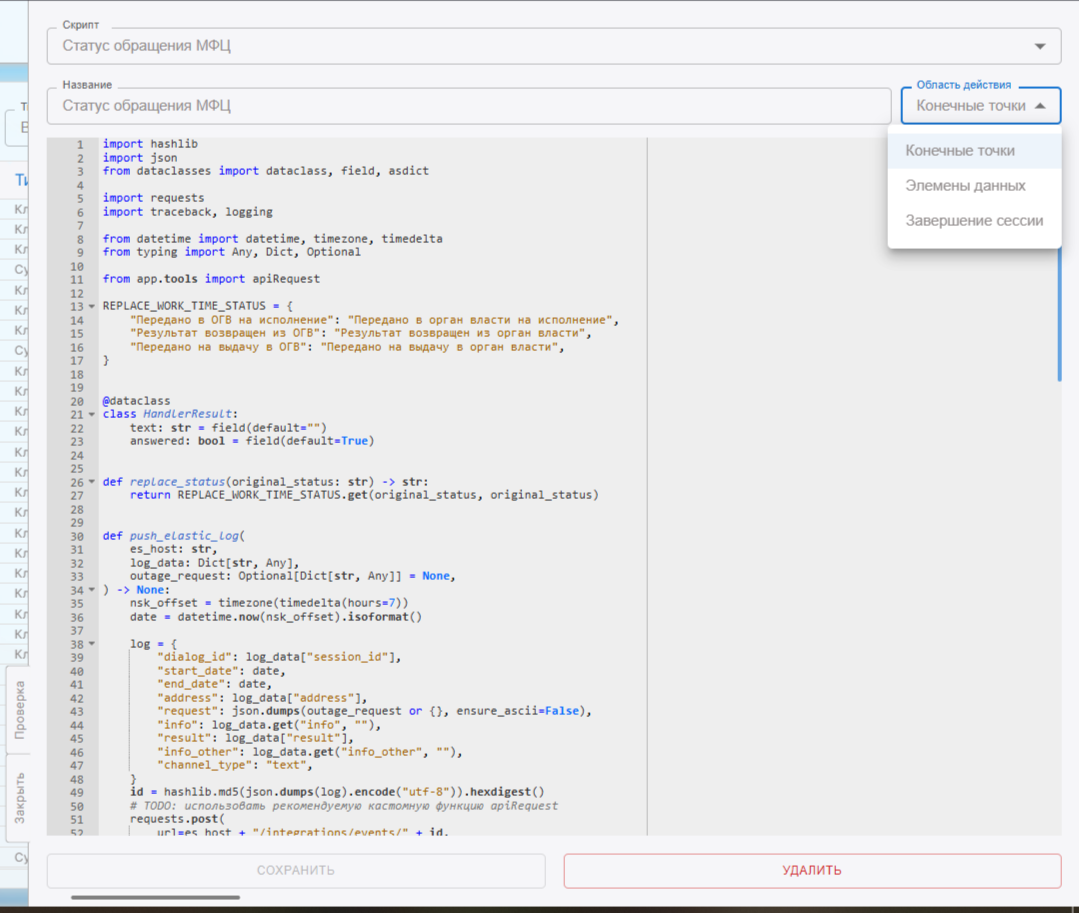Pick the Завершение сессии option
The height and width of the screenshot is (913, 1079).
click(x=973, y=220)
